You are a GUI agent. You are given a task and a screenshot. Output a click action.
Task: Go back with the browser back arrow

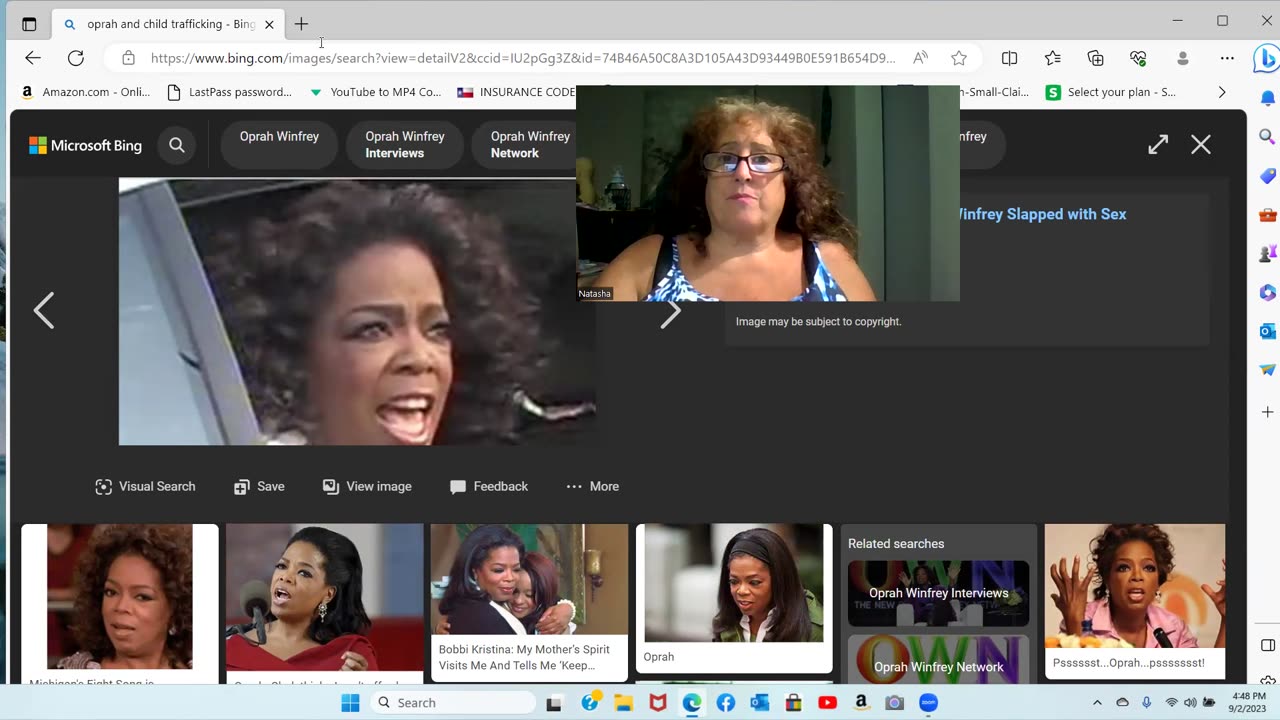coord(33,58)
